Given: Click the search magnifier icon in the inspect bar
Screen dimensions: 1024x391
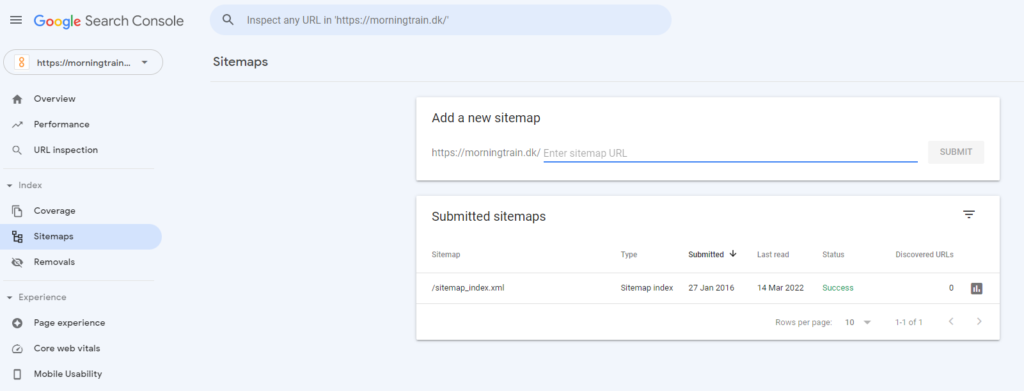Looking at the screenshot, I should pos(228,20).
